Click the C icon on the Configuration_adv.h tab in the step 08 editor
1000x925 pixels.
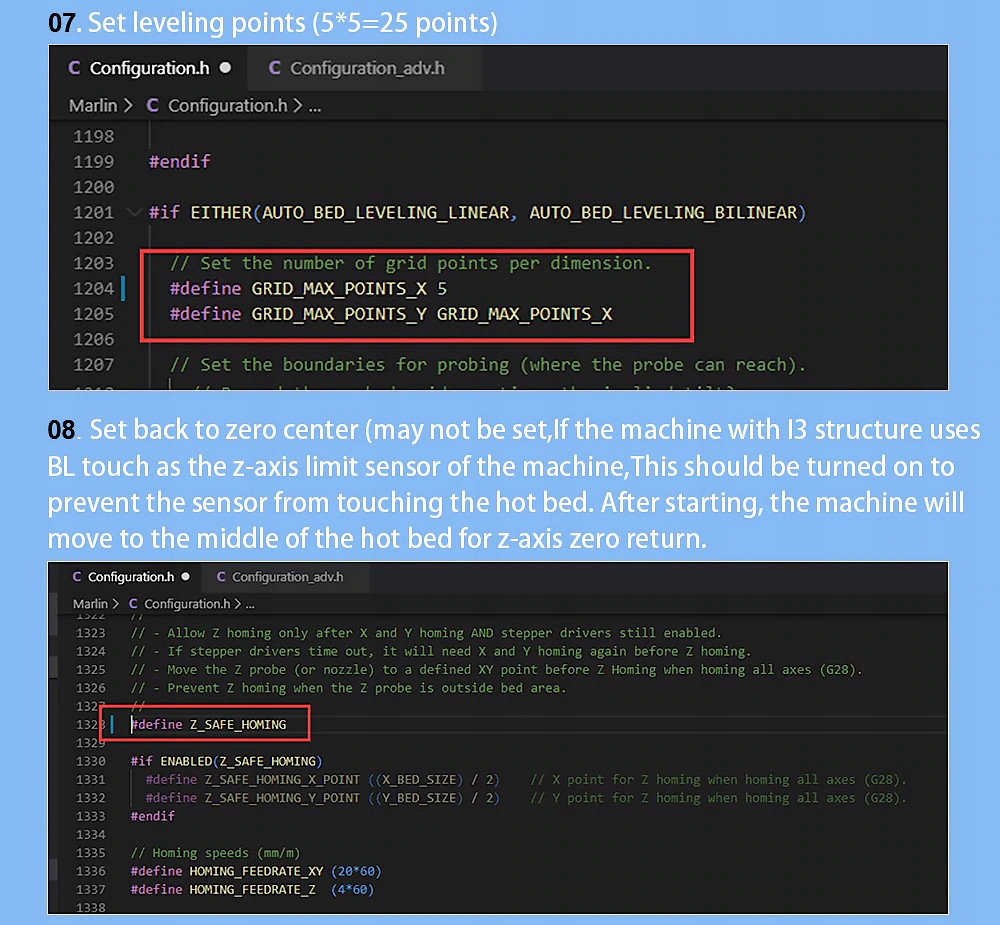(221, 577)
